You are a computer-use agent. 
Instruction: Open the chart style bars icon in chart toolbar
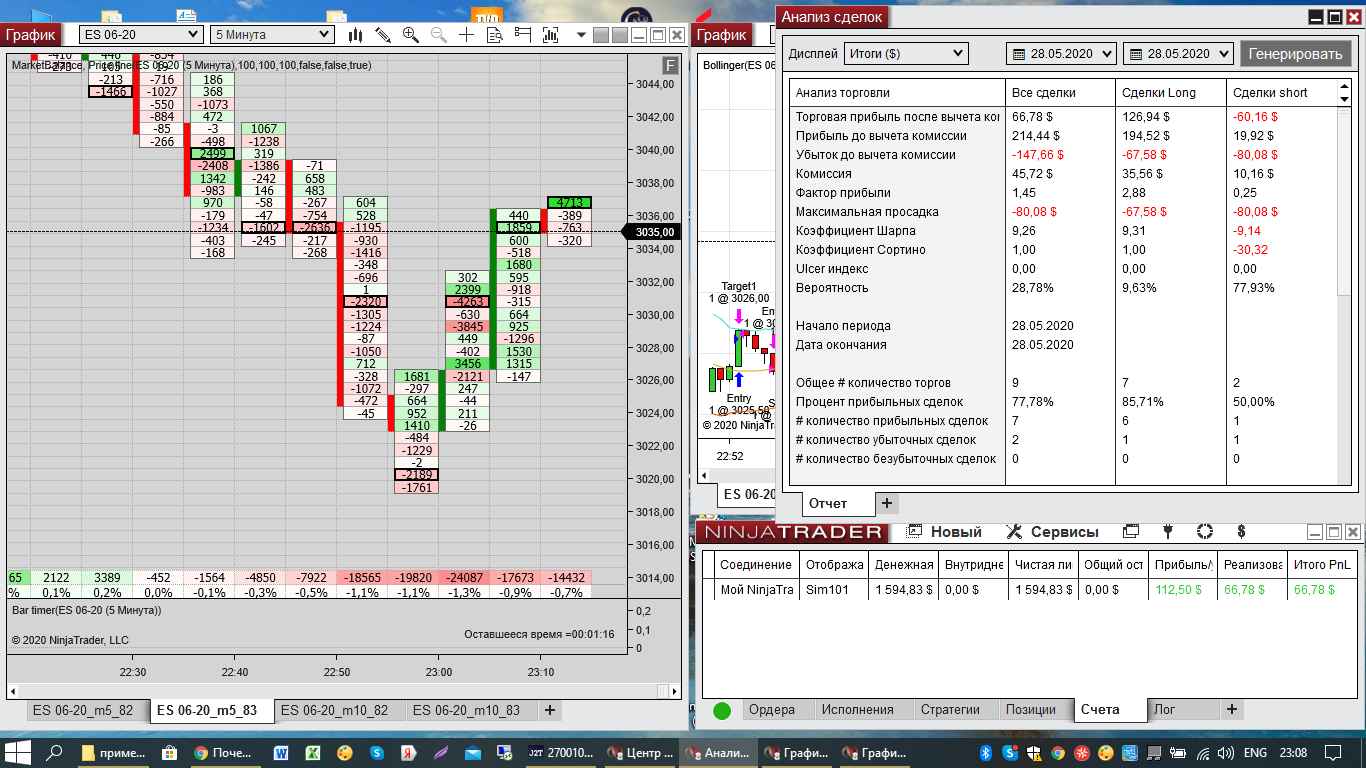tap(355, 35)
